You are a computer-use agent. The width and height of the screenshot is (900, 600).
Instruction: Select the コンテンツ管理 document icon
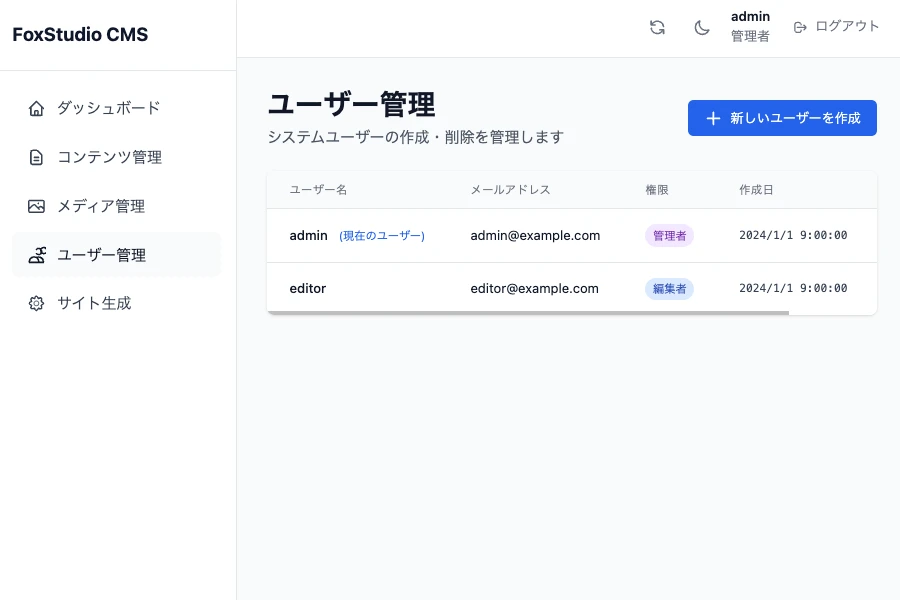[x=34, y=156]
